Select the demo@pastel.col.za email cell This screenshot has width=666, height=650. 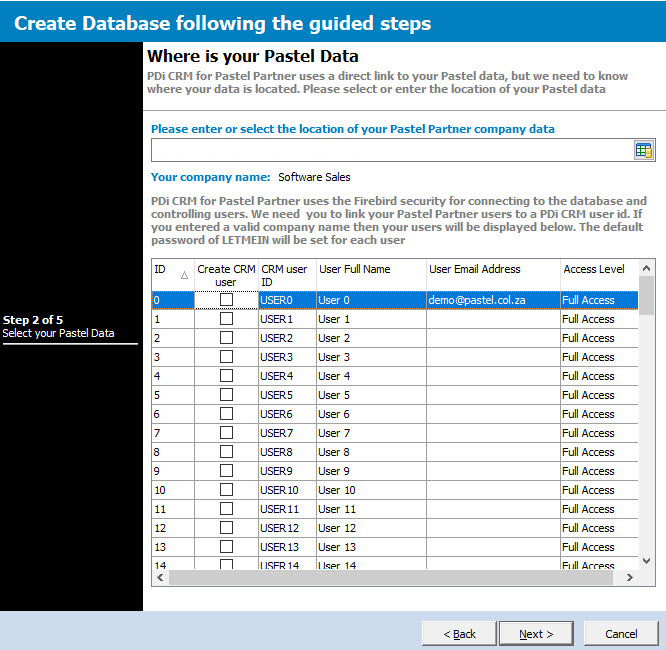(x=493, y=300)
